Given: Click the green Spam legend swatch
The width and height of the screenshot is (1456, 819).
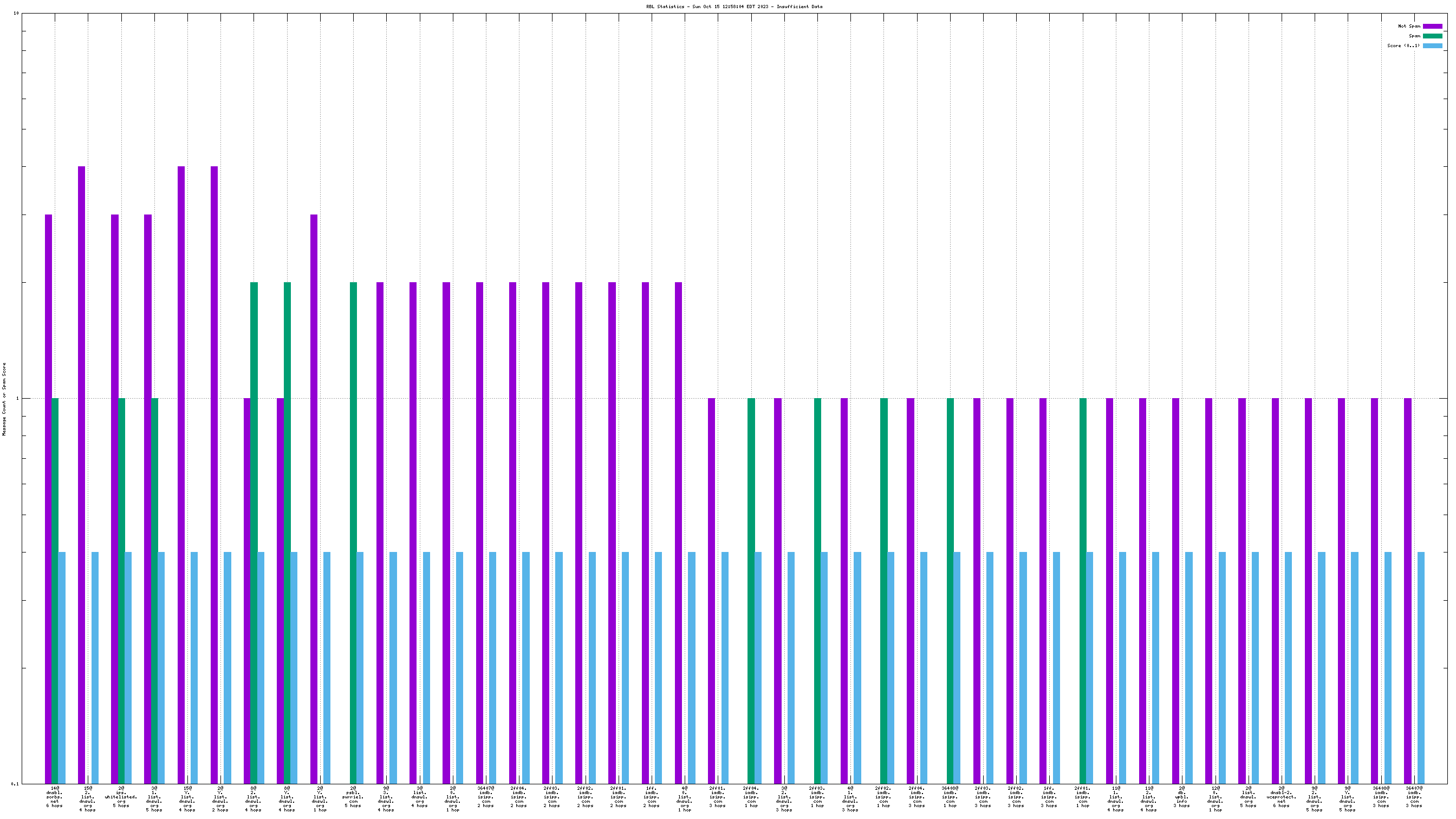Looking at the screenshot, I should tap(1432, 36).
